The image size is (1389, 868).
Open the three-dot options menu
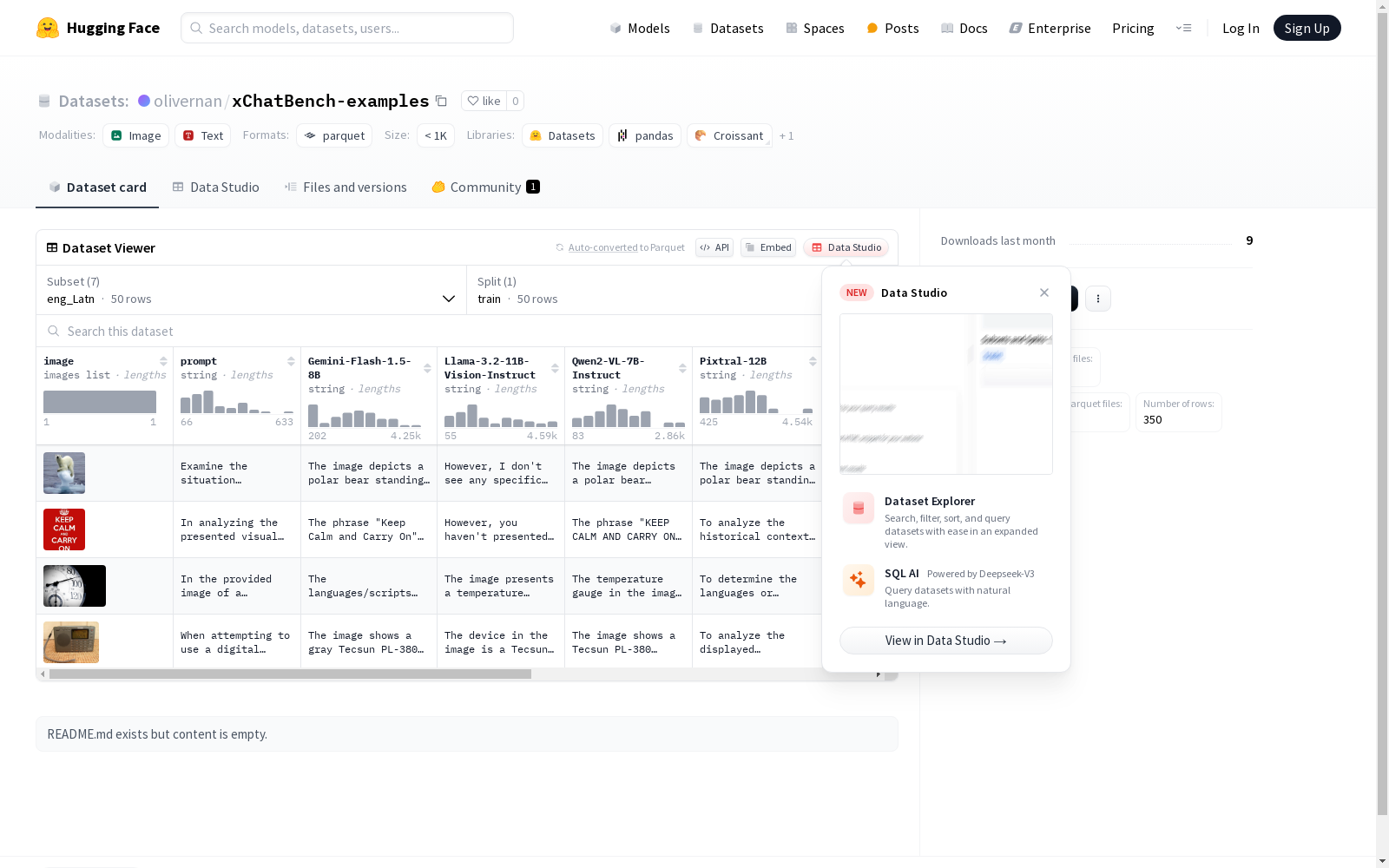click(1098, 299)
